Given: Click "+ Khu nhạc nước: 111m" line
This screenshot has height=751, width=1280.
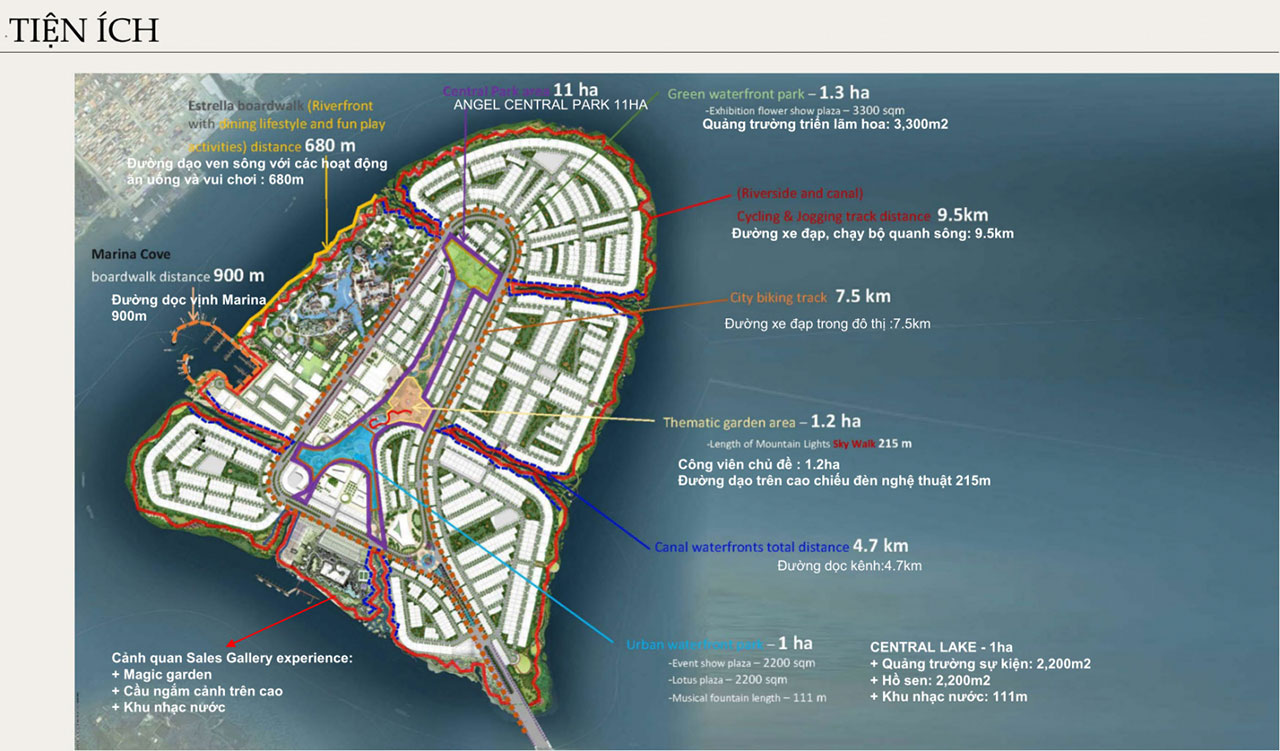Looking at the screenshot, I should pos(948,696).
